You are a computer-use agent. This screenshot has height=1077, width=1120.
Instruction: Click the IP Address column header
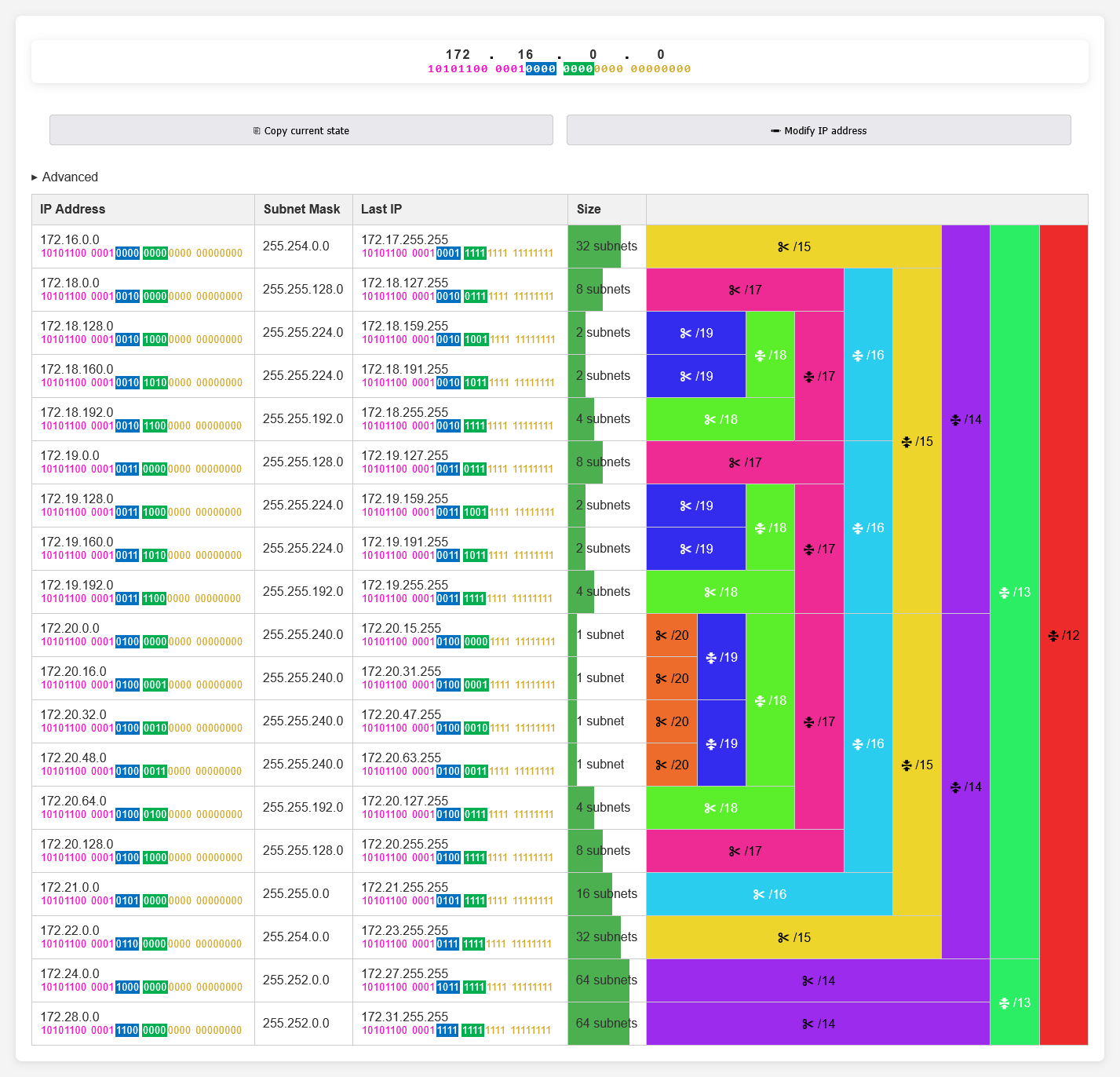pyautogui.click(x=73, y=210)
